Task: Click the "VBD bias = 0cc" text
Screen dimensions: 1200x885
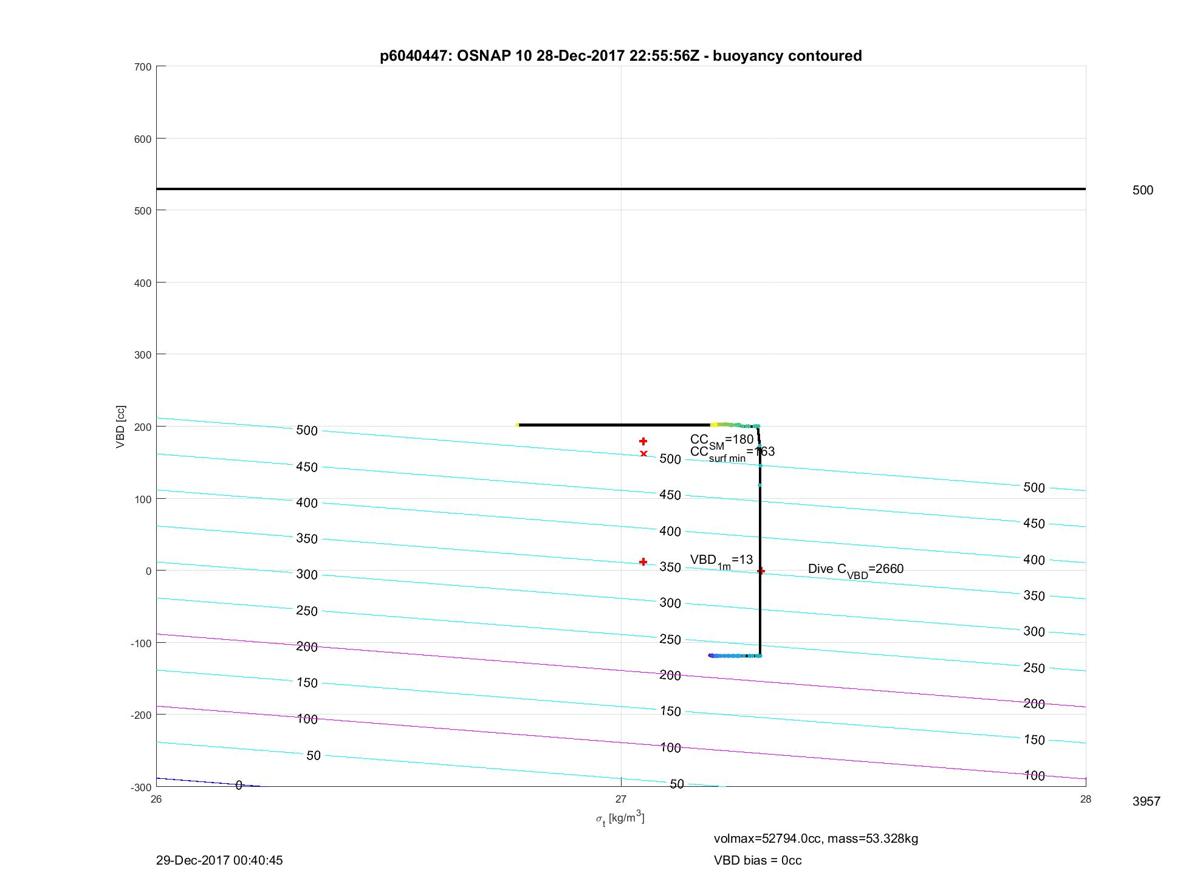Action: tap(758, 860)
